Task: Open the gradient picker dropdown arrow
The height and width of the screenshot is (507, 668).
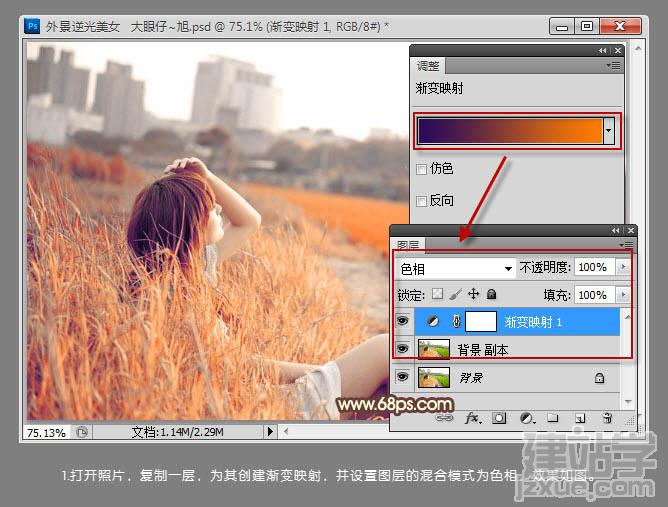Action: pos(609,131)
